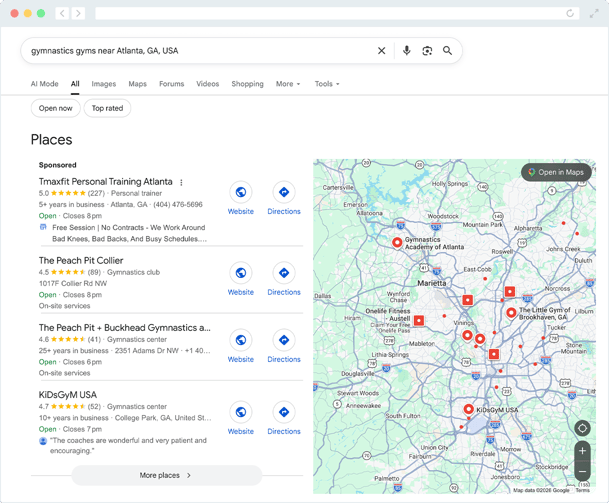The width and height of the screenshot is (609, 503).
Task: Click the Marietta label on the map
Action: pos(432,283)
